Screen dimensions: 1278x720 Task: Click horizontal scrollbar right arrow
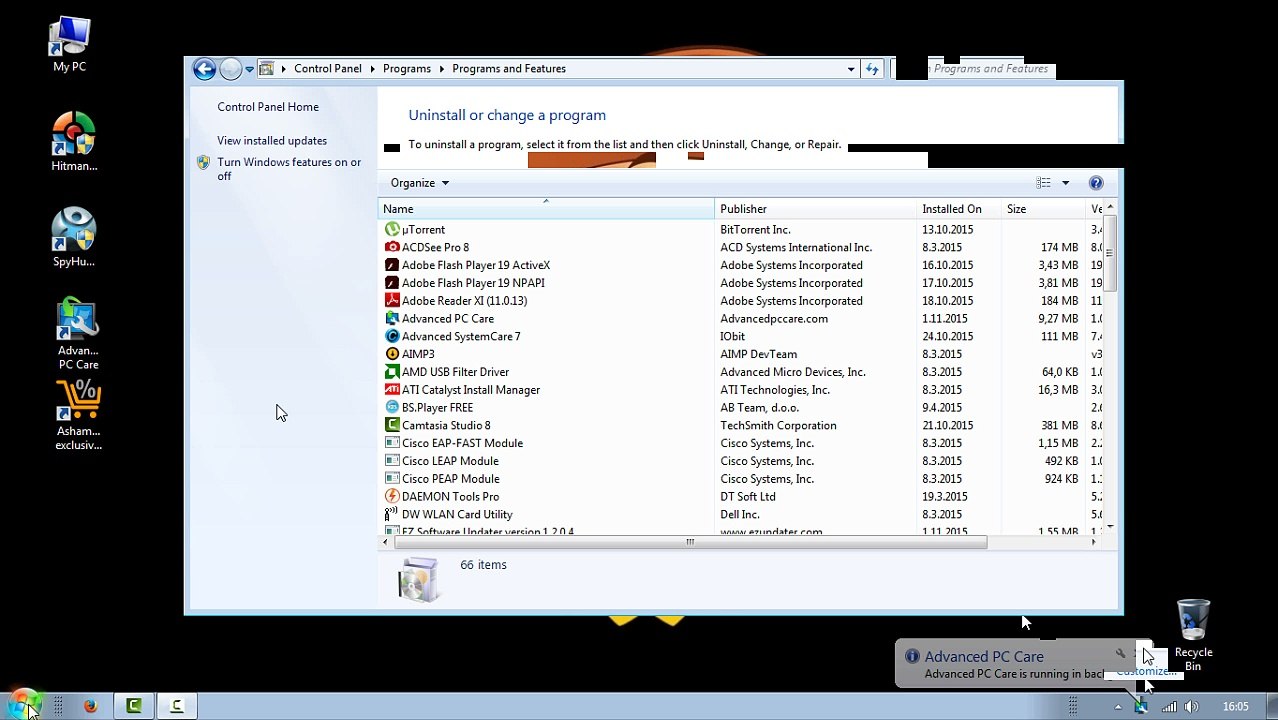click(1094, 542)
